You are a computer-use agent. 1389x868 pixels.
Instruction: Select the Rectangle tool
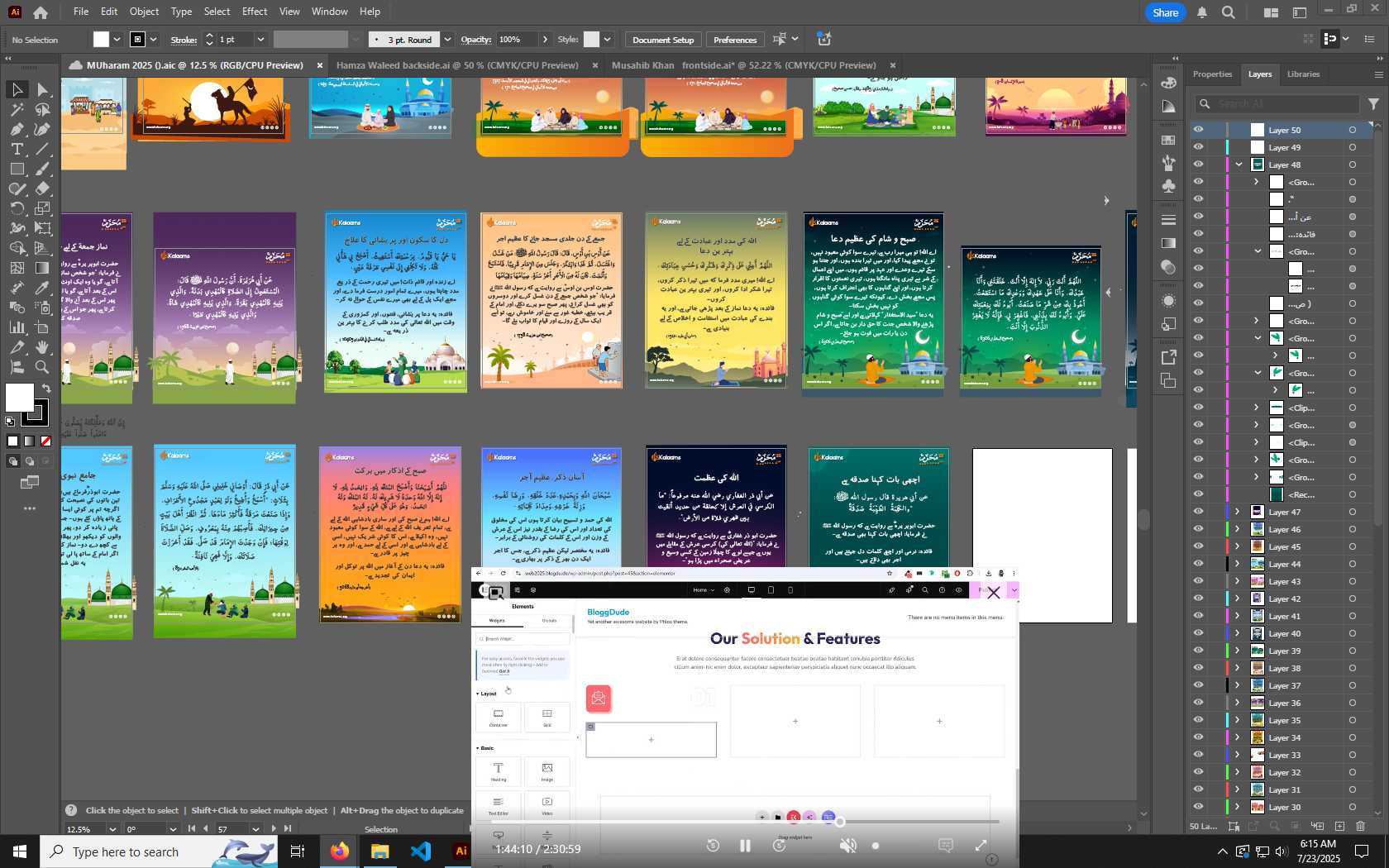click(x=17, y=169)
